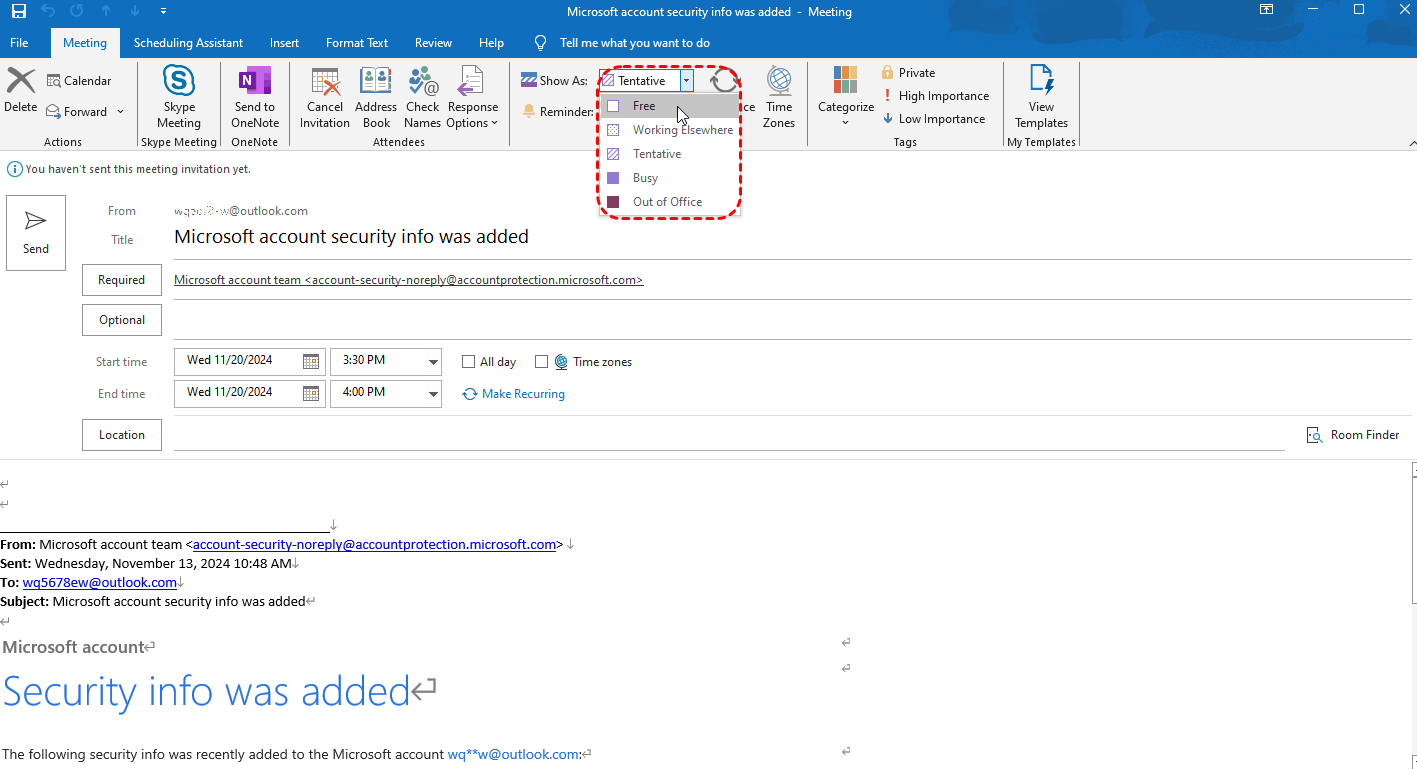
Task: Close the Show As dropdown via its arrow
Action: click(686, 81)
